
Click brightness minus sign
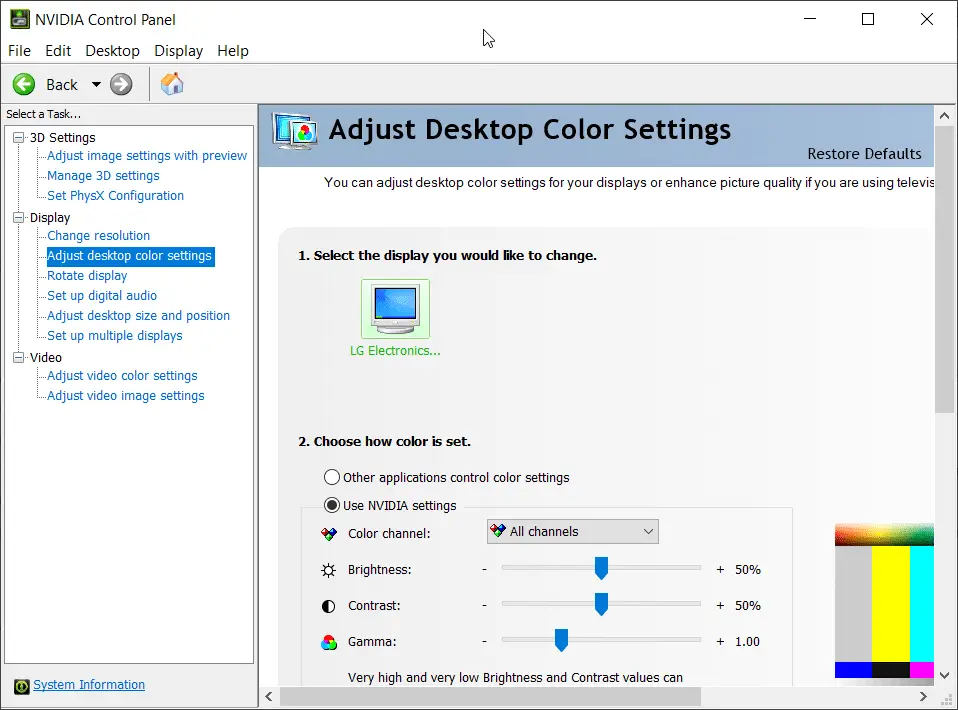click(484, 569)
